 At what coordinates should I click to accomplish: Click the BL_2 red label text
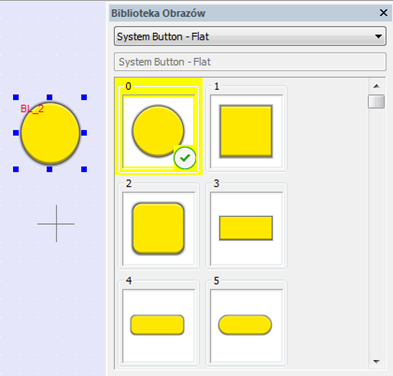32,109
